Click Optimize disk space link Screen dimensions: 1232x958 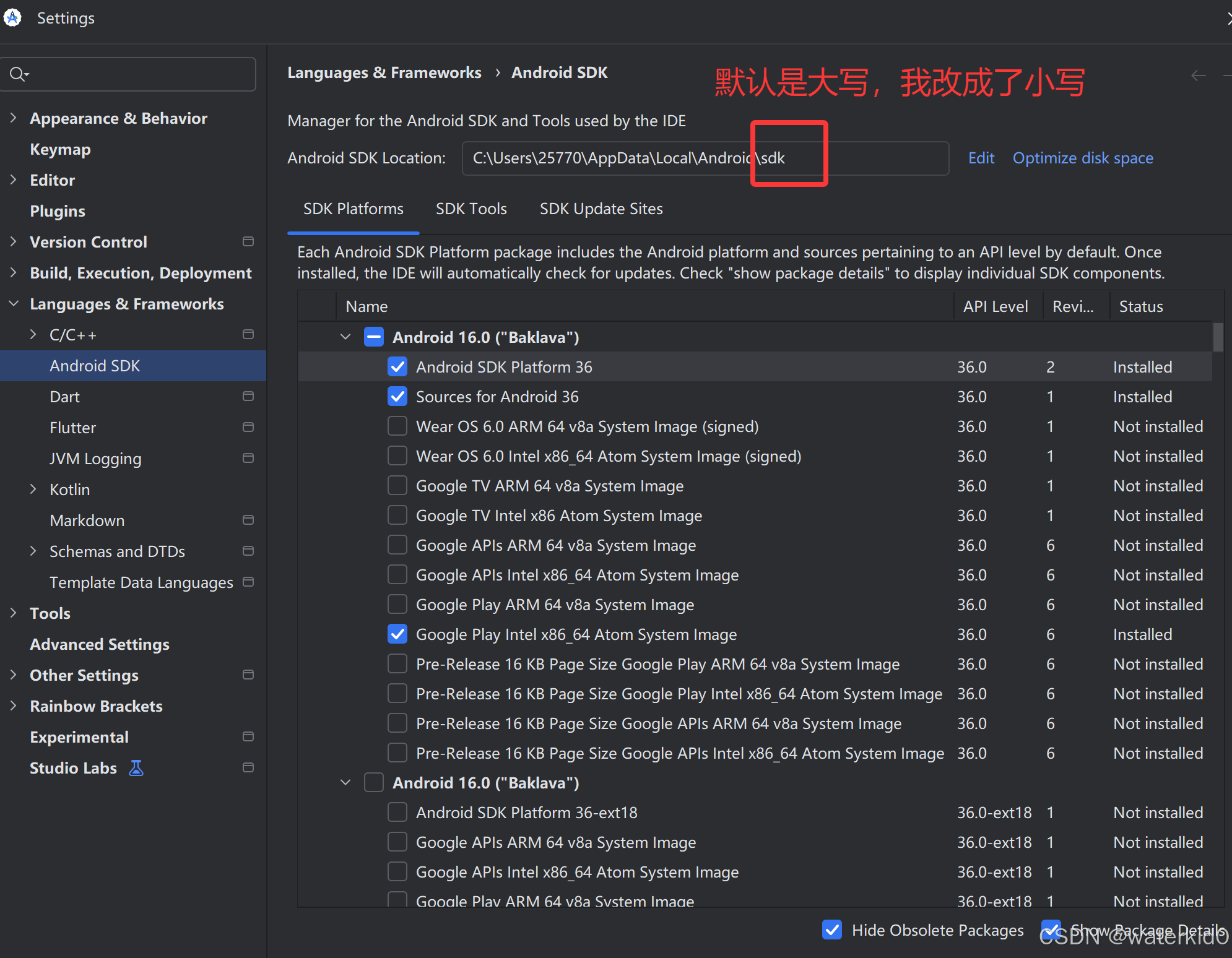1083,158
